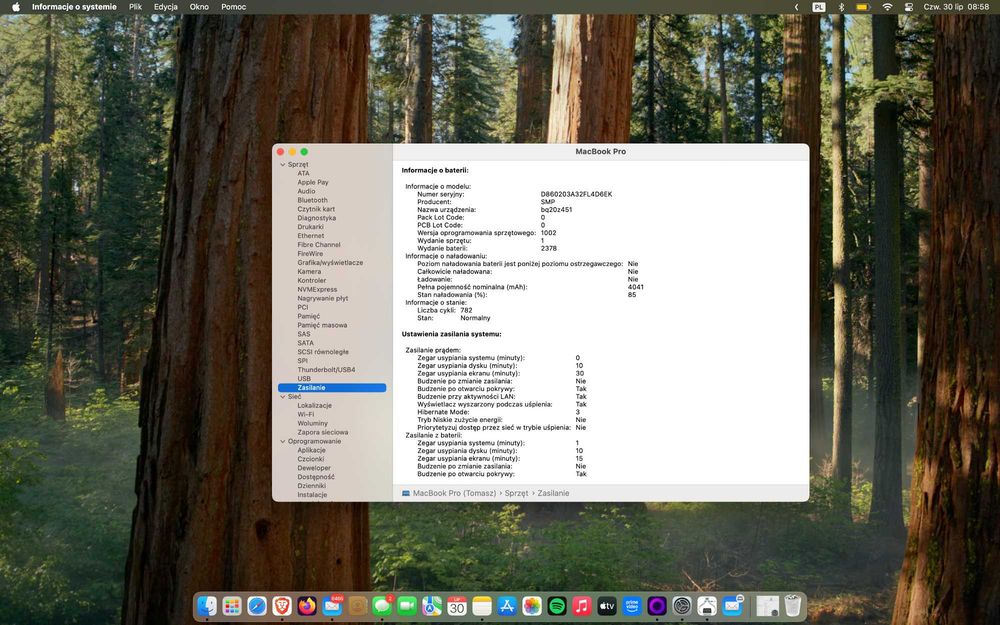
Task: Select Apple Pay in the sidebar
Action: pos(312,182)
